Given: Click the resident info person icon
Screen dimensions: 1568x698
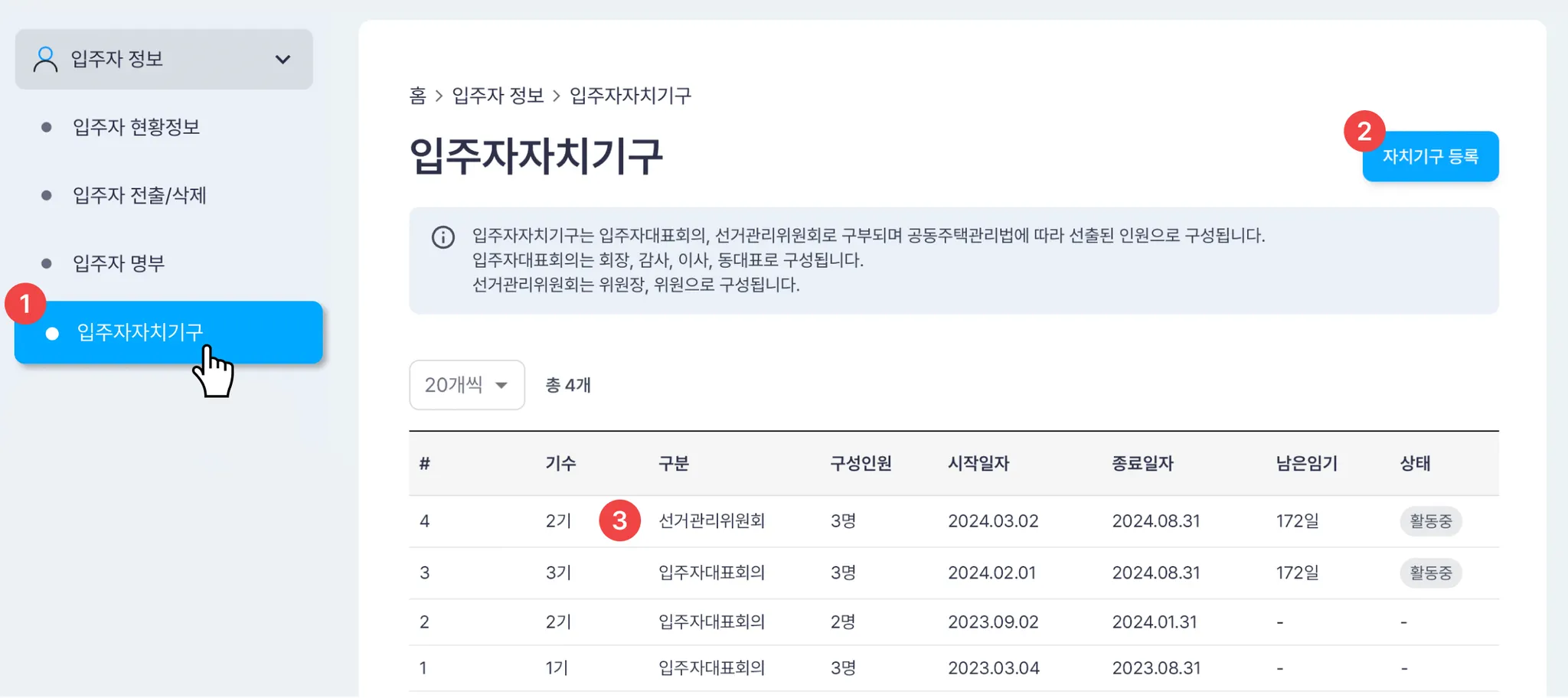Looking at the screenshot, I should 45,59.
